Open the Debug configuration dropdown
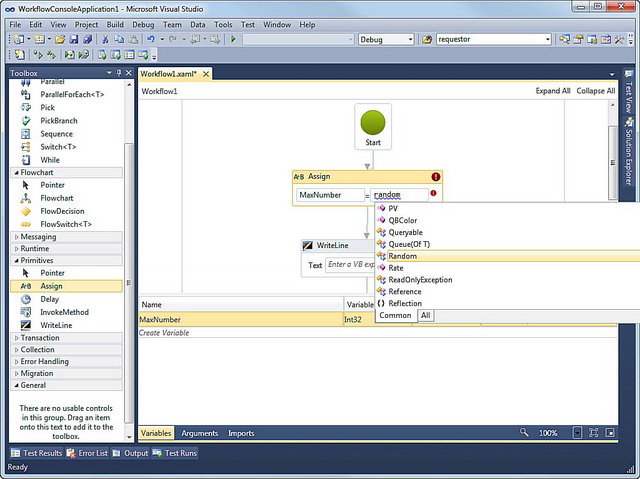Screen dimensions: 640x479 click(x=410, y=40)
